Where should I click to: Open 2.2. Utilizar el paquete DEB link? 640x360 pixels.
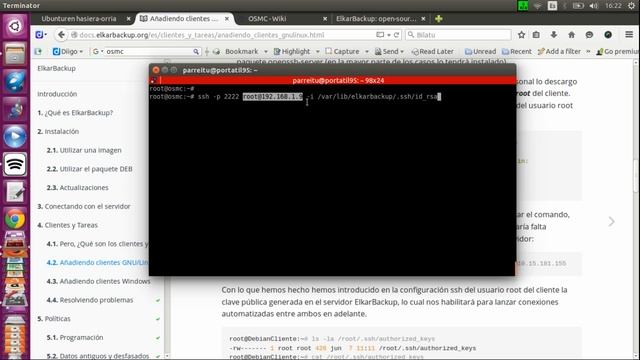pos(89,169)
